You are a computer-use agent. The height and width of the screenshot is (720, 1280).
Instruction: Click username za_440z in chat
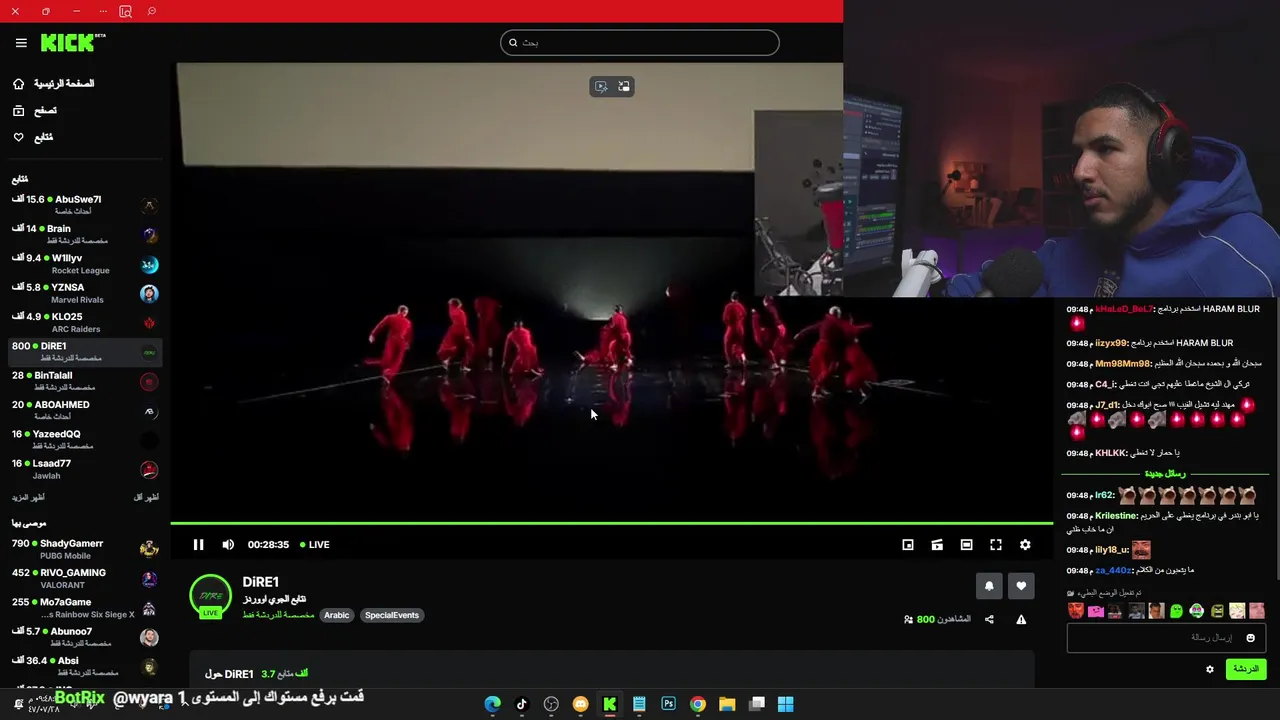1113,571
